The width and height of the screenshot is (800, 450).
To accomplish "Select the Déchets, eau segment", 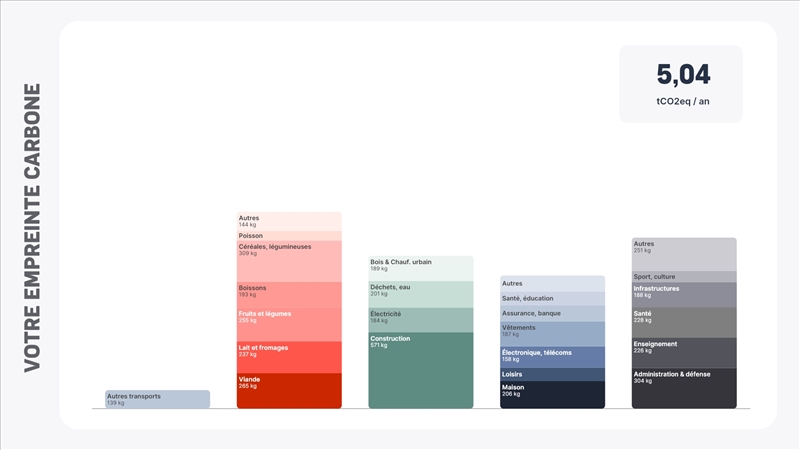I will tap(420, 294).
